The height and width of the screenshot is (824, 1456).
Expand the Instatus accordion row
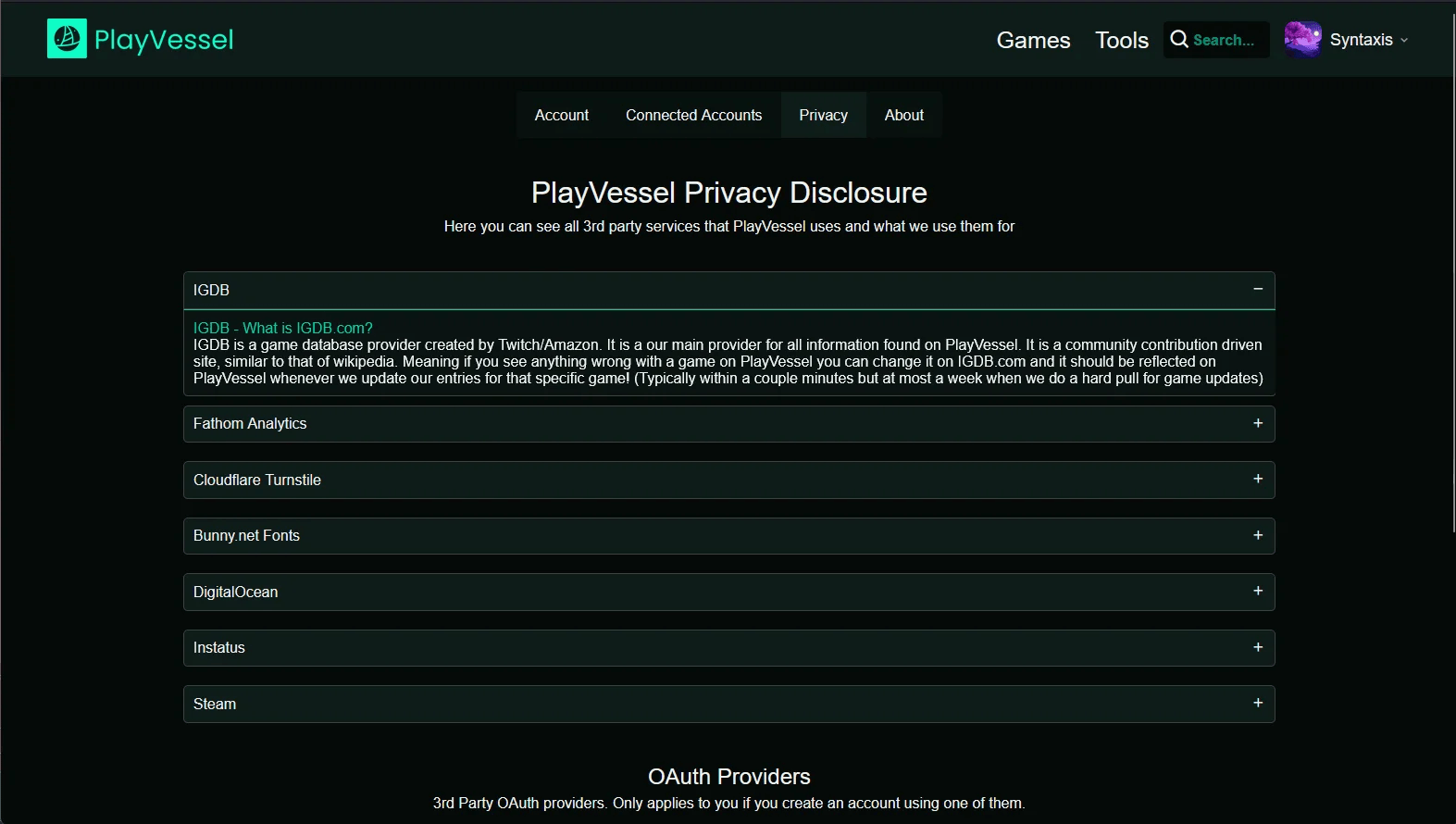[729, 648]
